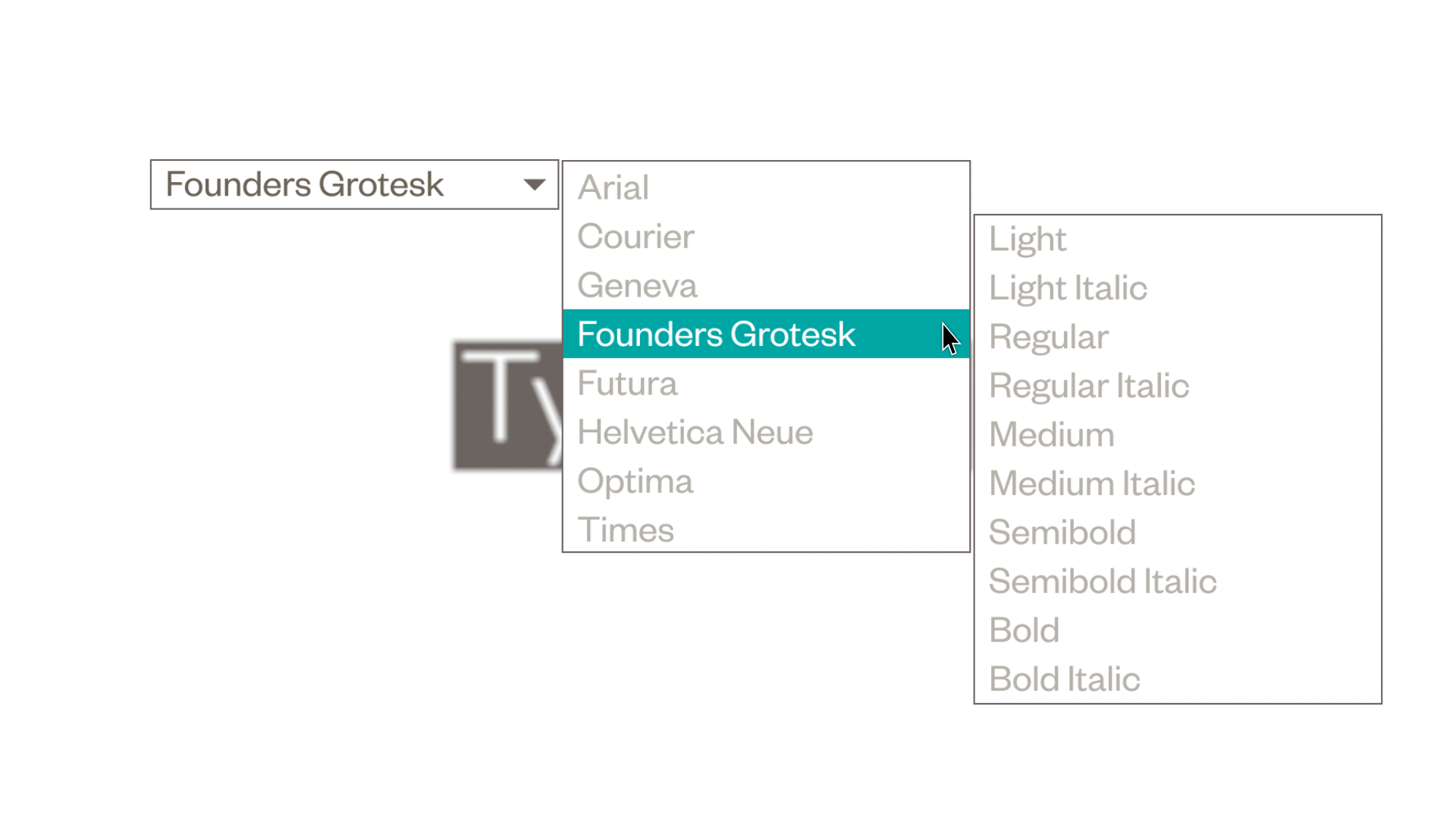The height and width of the screenshot is (819, 1456).
Task: Choose Light Italic style
Action: pos(1178,288)
